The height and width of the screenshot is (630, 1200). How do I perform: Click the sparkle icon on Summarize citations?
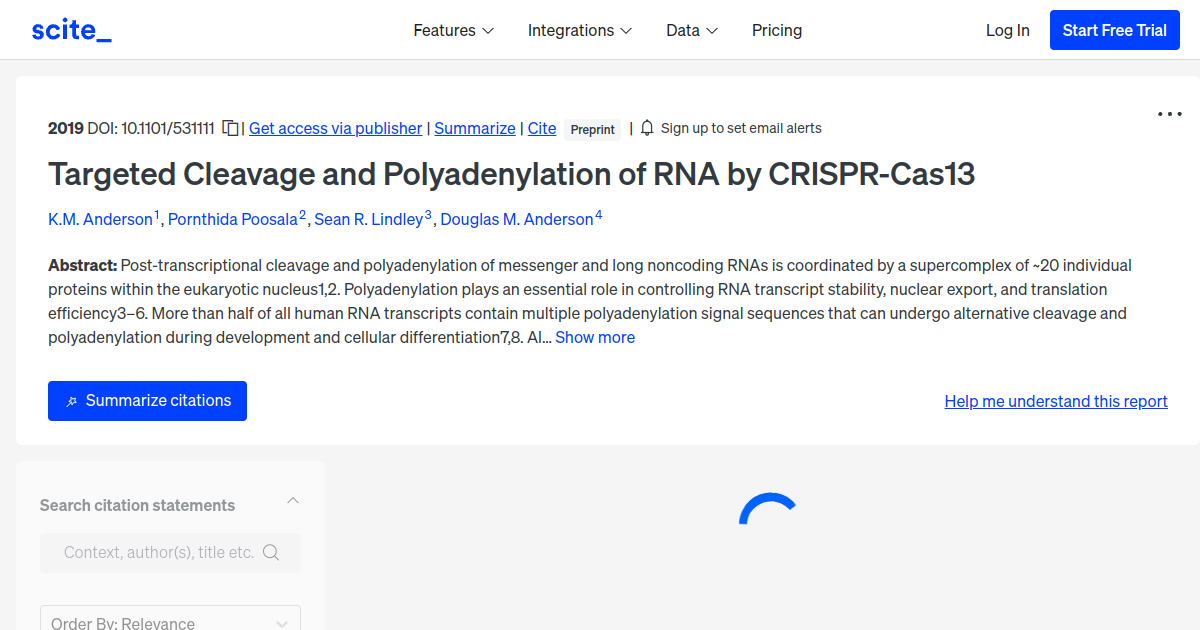coord(71,400)
